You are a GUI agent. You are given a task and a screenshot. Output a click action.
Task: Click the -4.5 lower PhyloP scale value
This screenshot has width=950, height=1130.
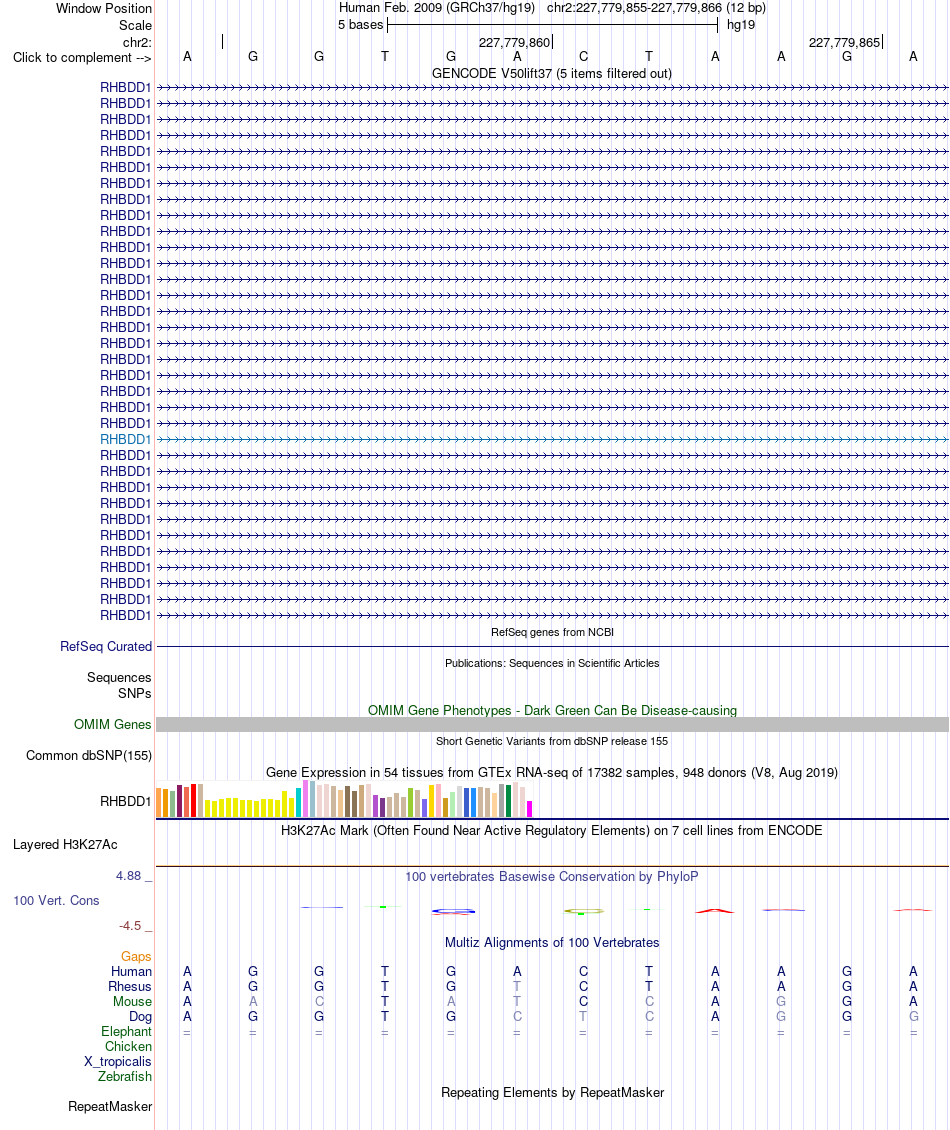[x=130, y=925]
